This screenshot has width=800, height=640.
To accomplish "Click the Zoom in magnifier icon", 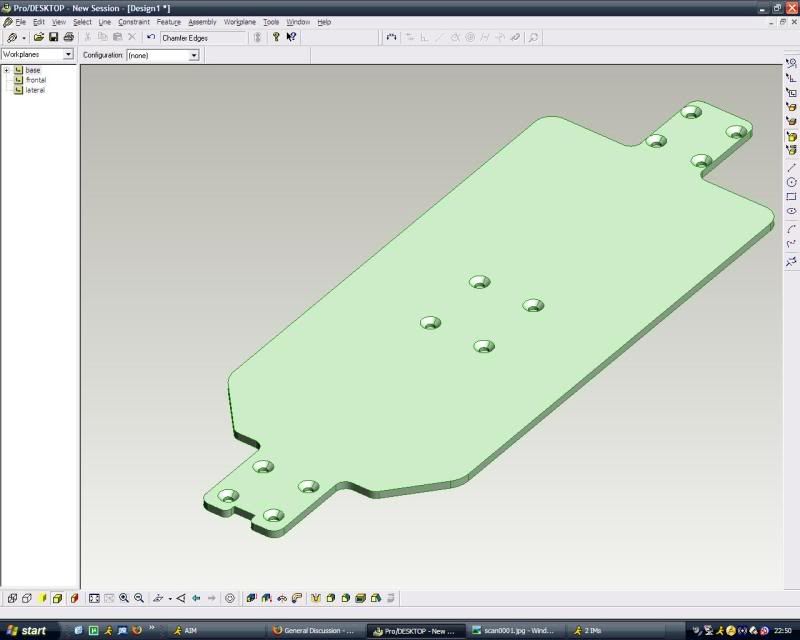I will [124, 598].
